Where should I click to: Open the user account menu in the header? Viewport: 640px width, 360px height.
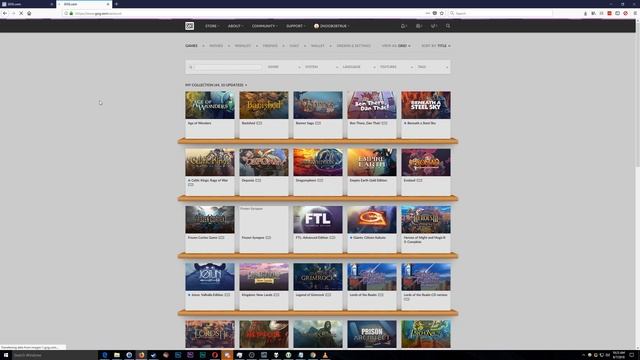click(331, 26)
